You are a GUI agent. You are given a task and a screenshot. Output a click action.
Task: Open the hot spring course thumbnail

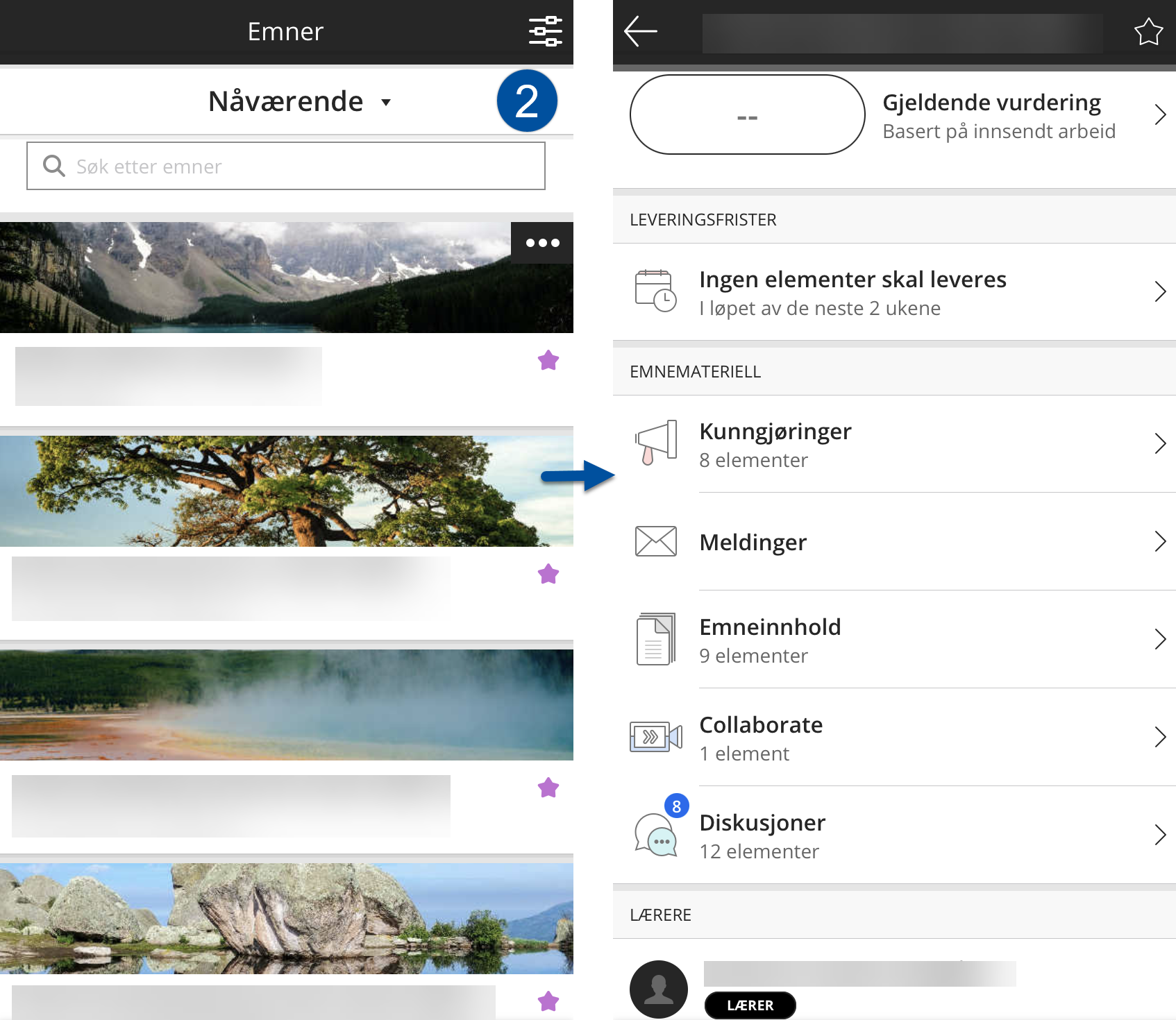tap(286, 704)
